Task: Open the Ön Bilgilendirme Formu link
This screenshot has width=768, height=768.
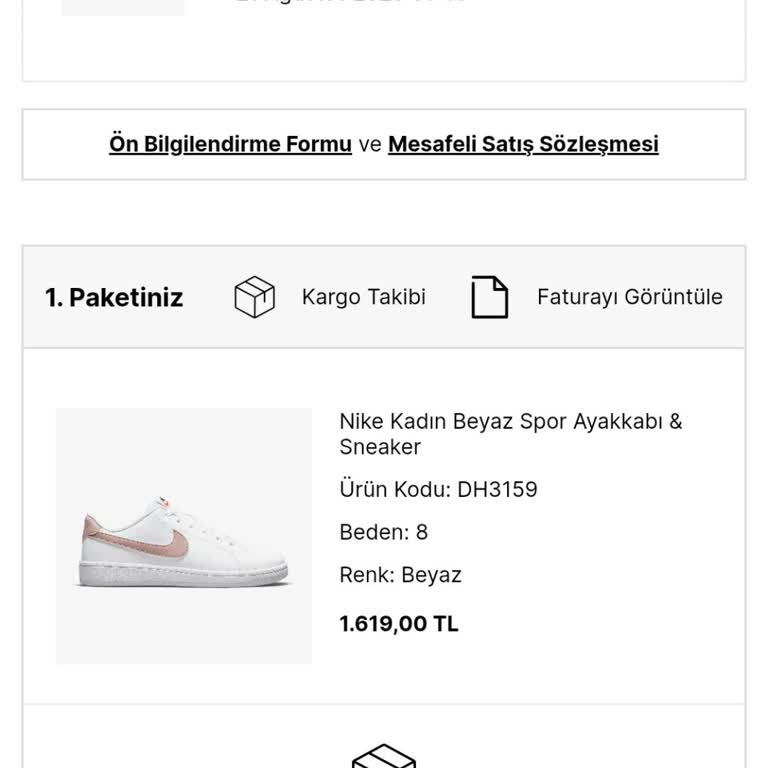Action: tap(230, 144)
